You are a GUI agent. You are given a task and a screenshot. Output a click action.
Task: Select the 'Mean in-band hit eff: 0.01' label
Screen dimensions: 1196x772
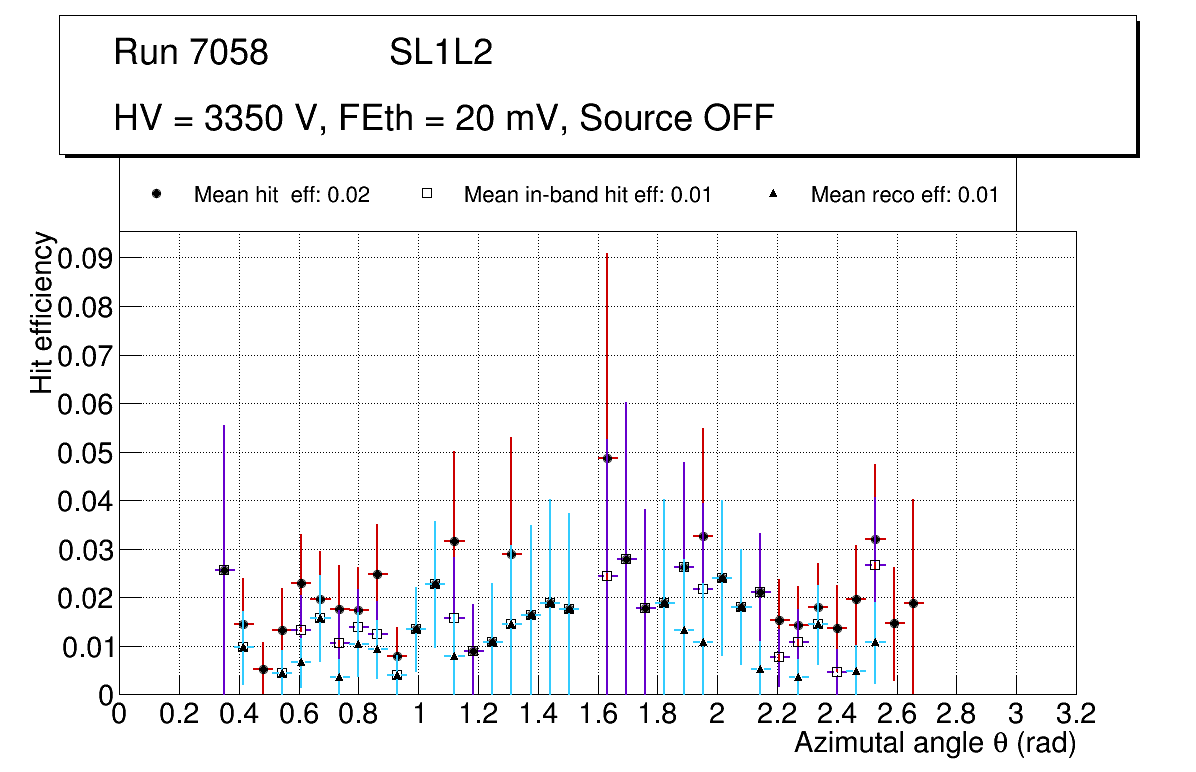pos(587,195)
